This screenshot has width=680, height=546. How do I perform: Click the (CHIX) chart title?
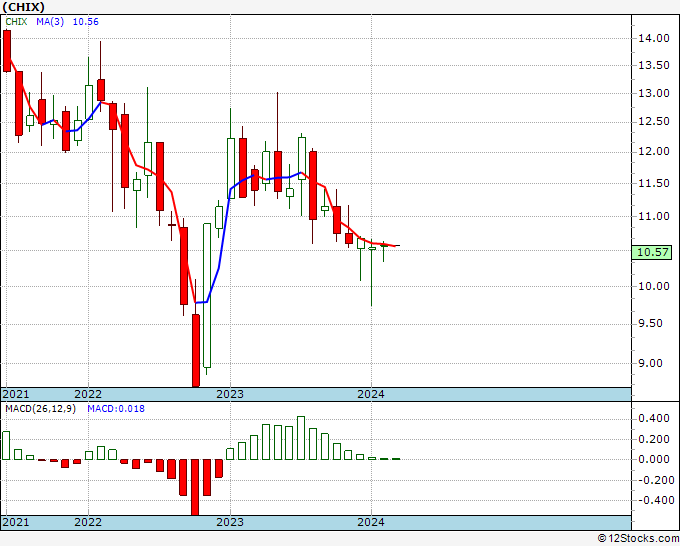(x=23, y=7)
